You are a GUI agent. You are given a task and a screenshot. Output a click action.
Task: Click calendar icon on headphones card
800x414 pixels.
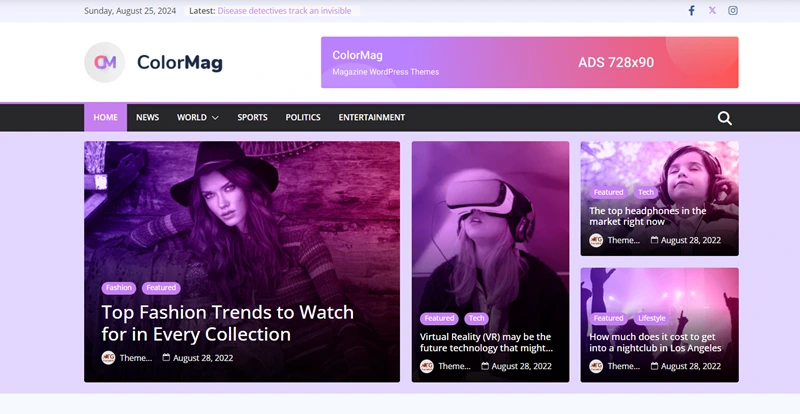click(654, 239)
